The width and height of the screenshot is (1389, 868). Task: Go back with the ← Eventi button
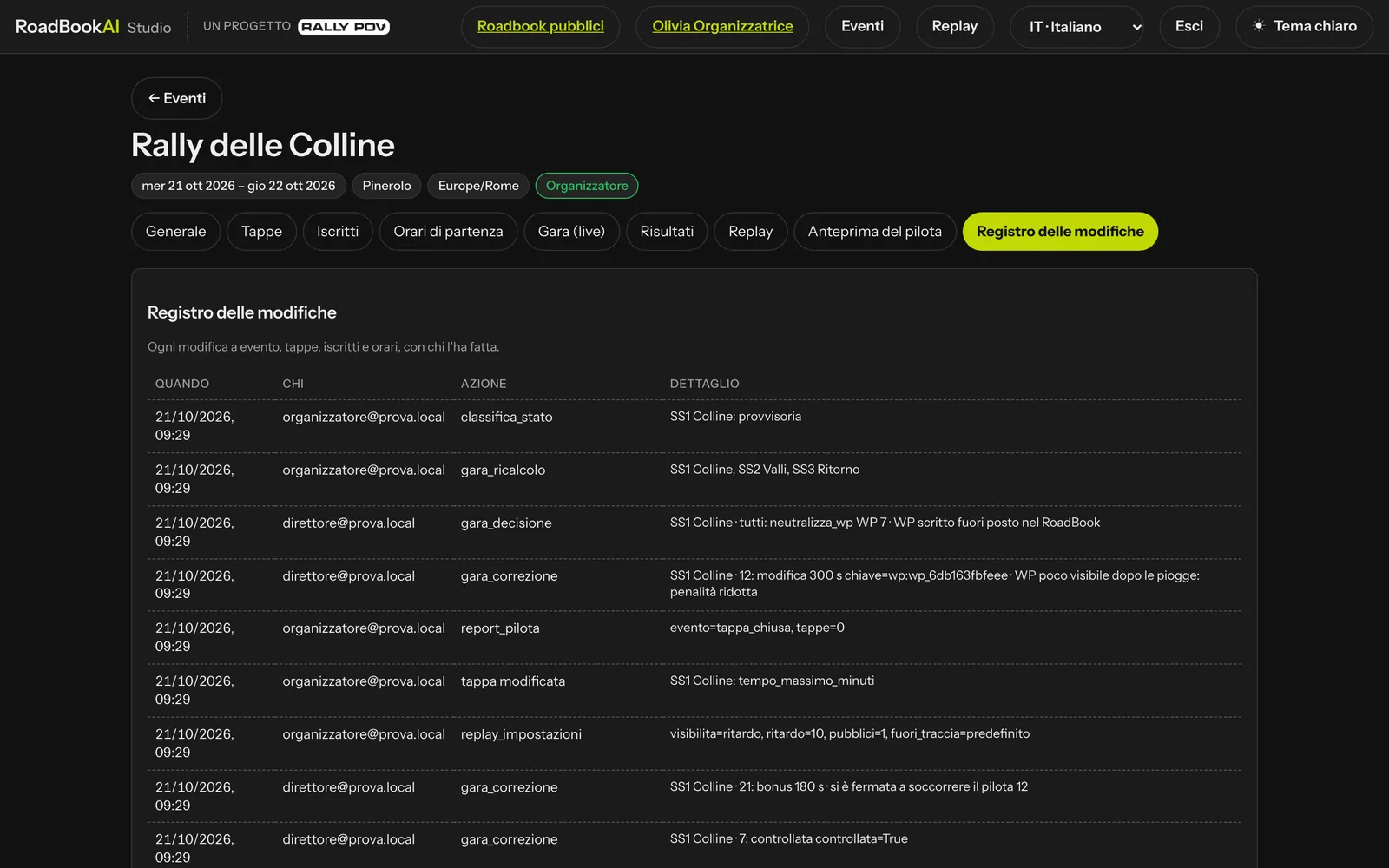[177, 98]
